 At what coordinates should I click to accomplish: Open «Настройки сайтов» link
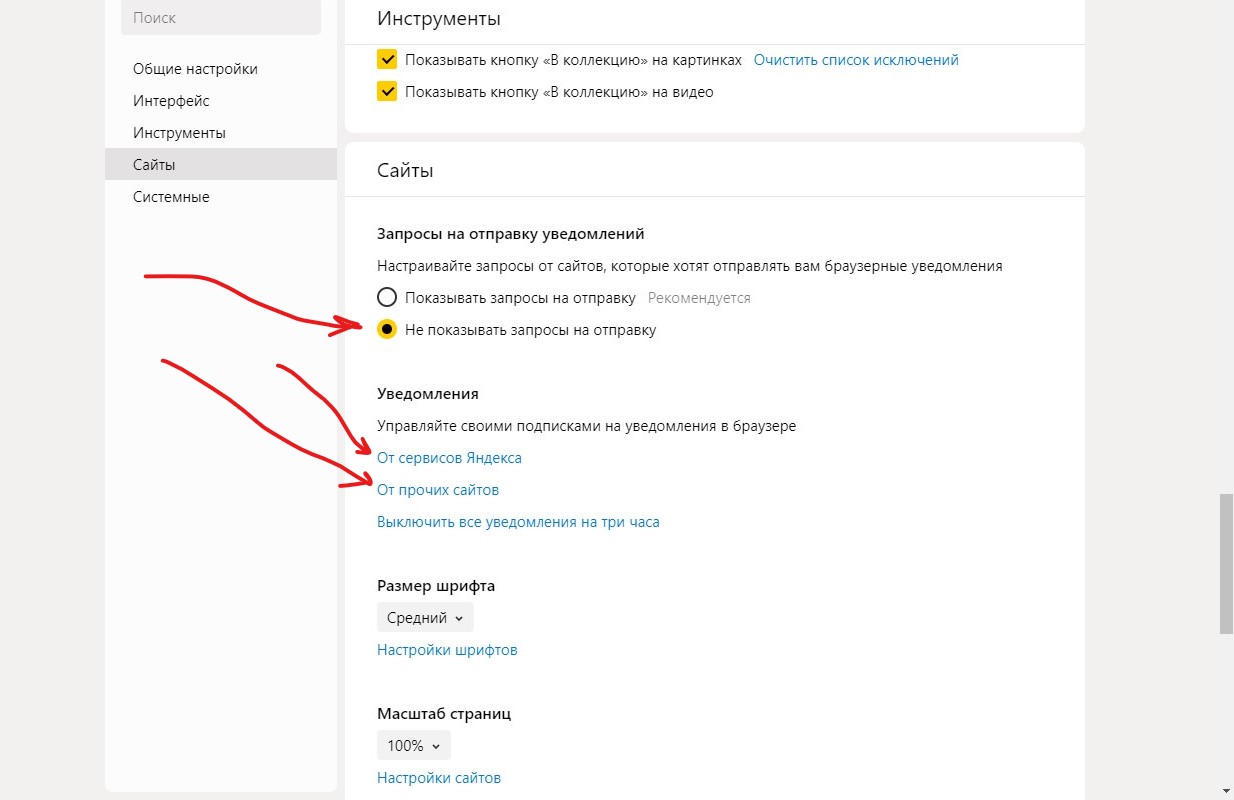tap(439, 778)
